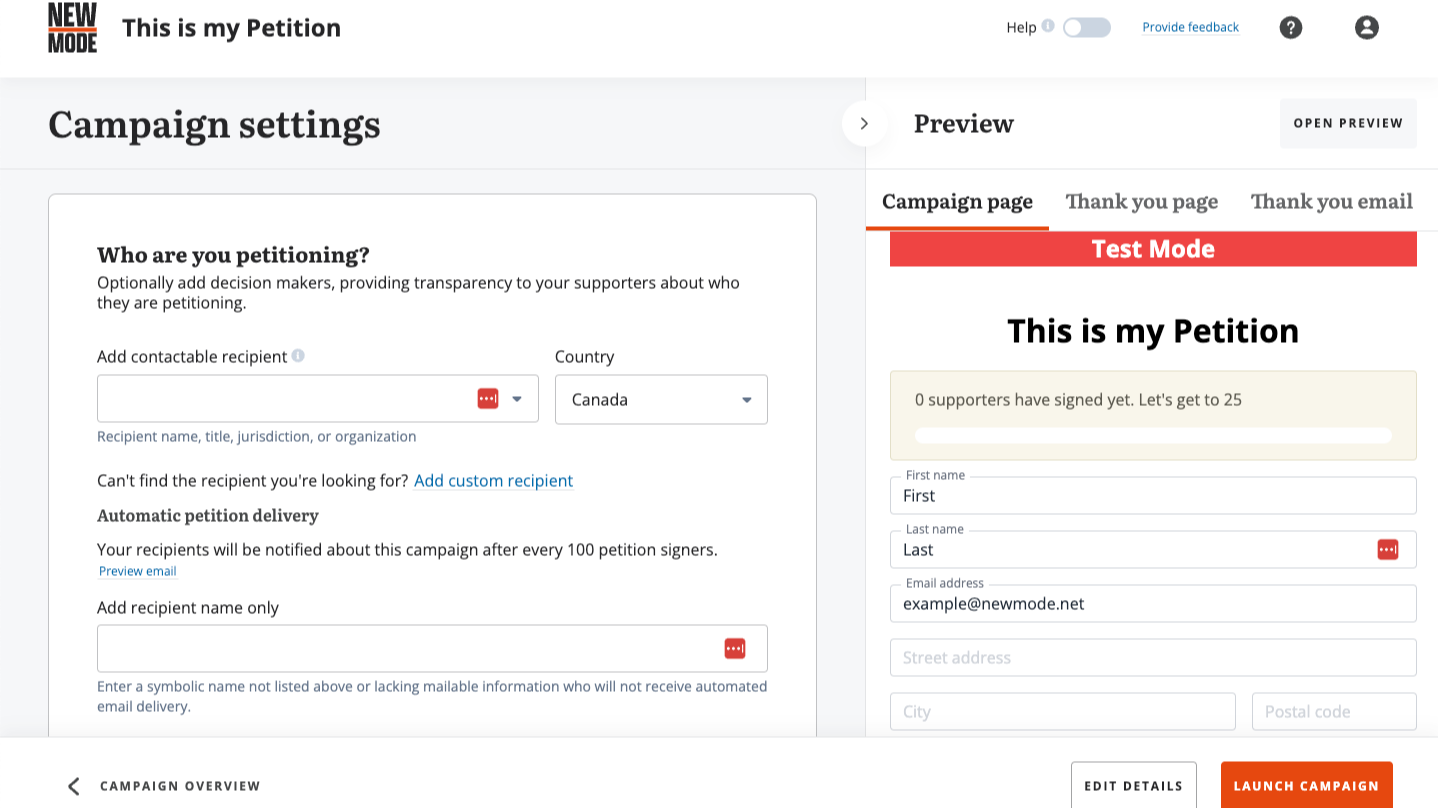Image resolution: width=1438 pixels, height=808 pixels.
Task: Click password manager icon in Last name field
Action: point(1388,549)
